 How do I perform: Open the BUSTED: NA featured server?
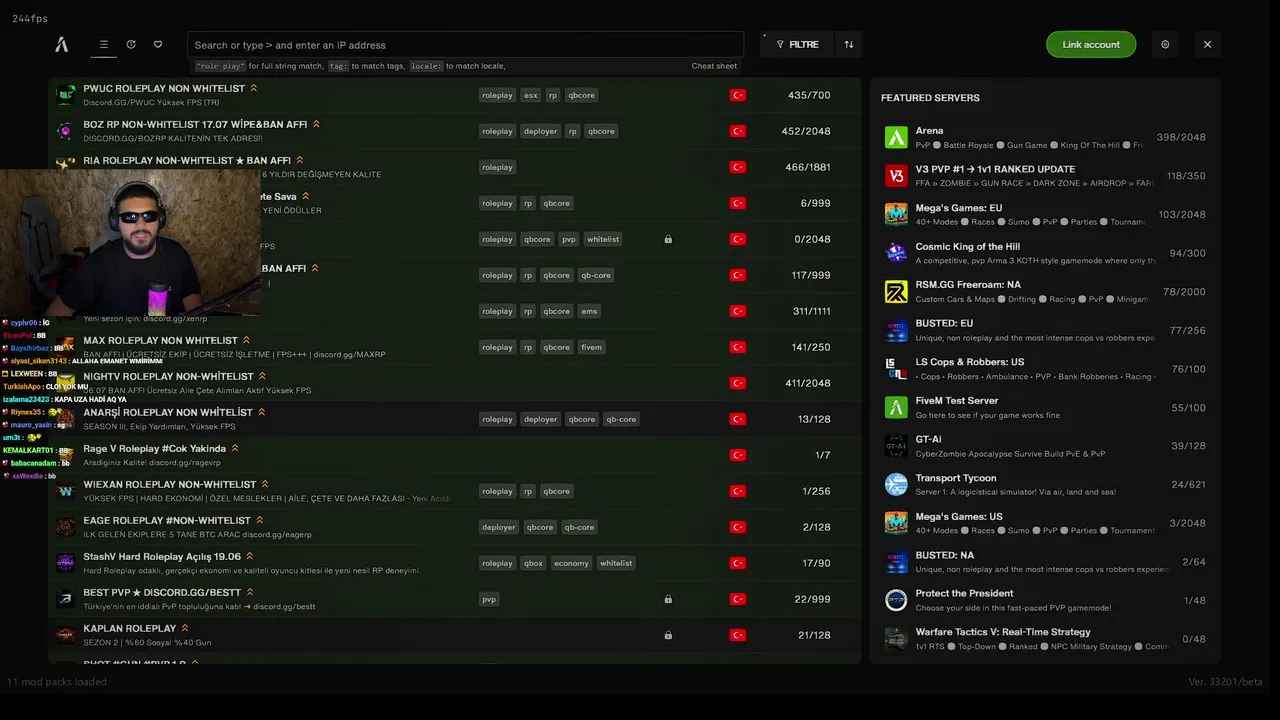pos(1045,561)
